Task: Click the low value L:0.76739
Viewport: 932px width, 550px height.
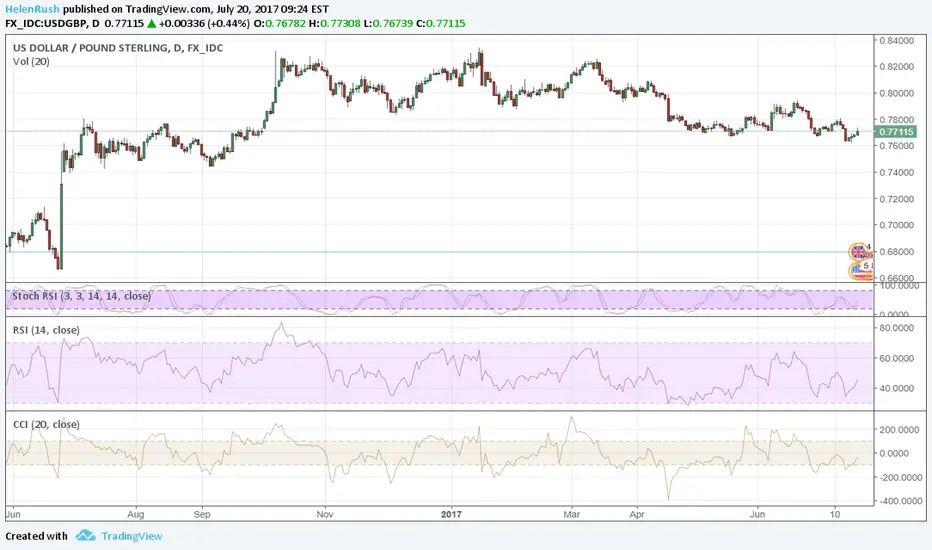Action: tap(389, 24)
